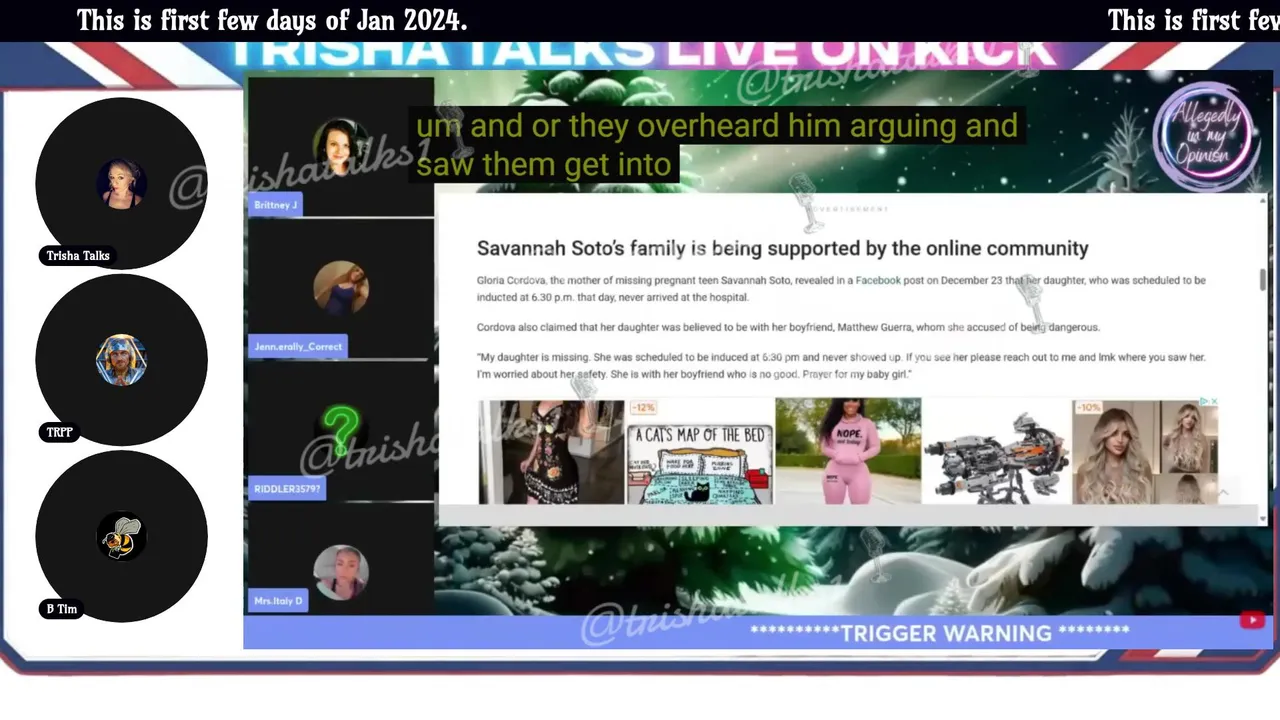The height and width of the screenshot is (720, 1280).
Task: Click the article scrollbar up arrow
Action: 1263,200
